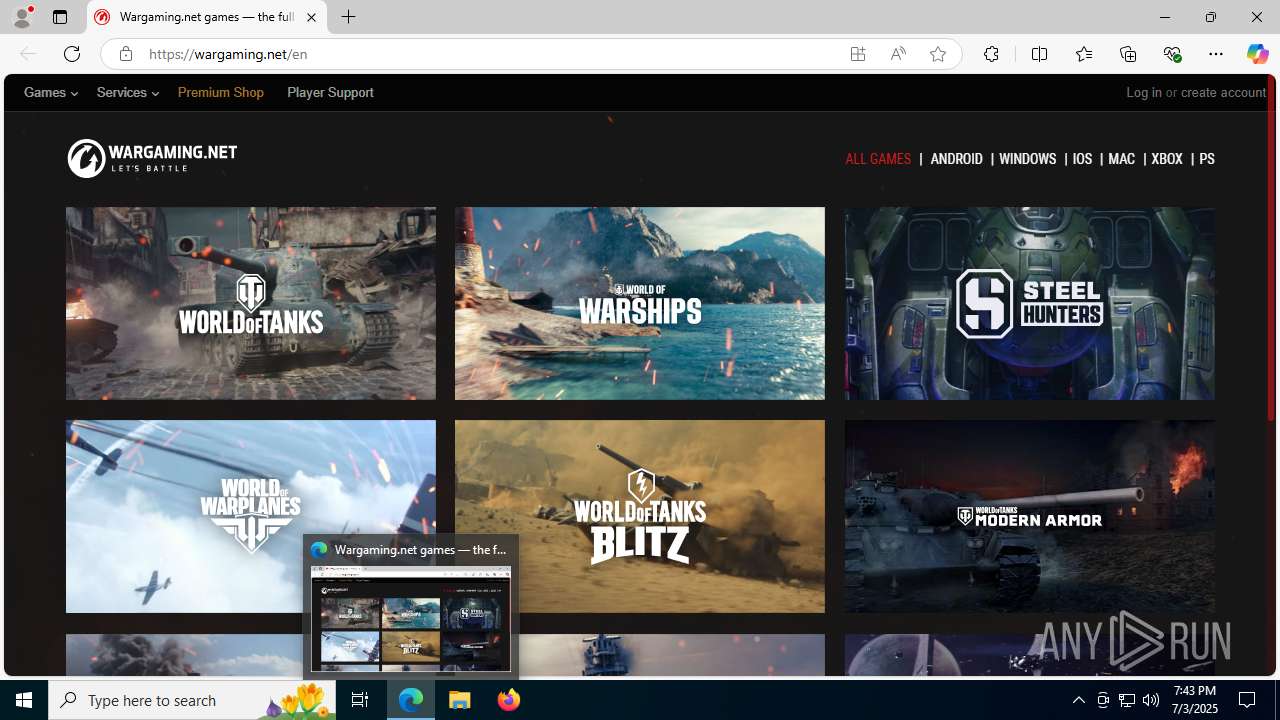
Task: Go to the Premium Shop
Action: pos(221,92)
